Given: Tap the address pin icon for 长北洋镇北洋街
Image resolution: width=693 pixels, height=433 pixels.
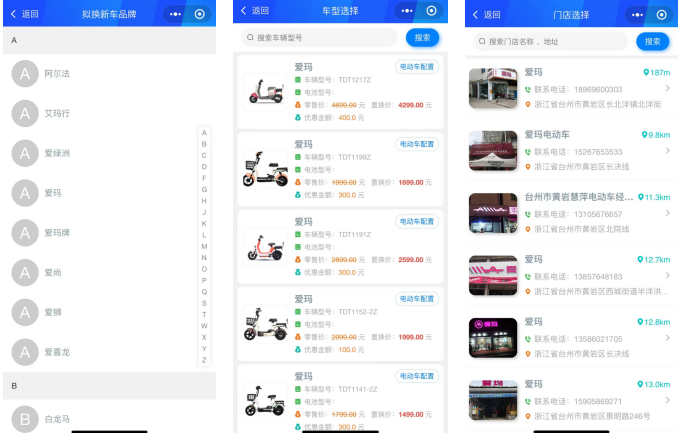Looking at the screenshot, I should pyautogui.click(x=528, y=104).
